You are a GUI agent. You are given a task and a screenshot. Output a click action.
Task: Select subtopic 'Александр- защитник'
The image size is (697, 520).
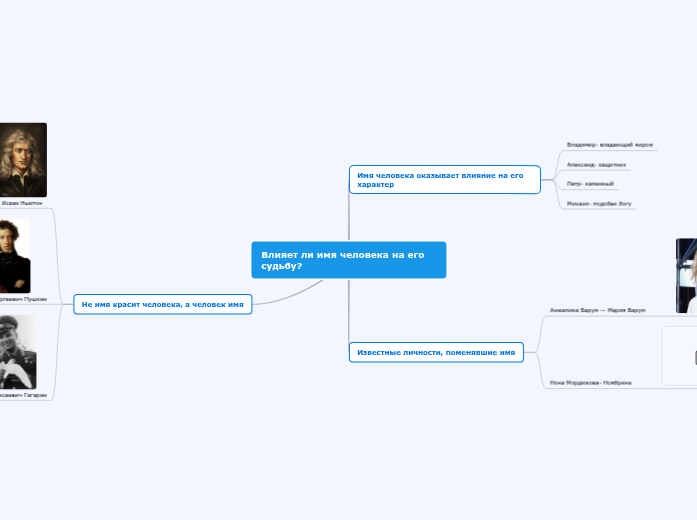(596, 164)
